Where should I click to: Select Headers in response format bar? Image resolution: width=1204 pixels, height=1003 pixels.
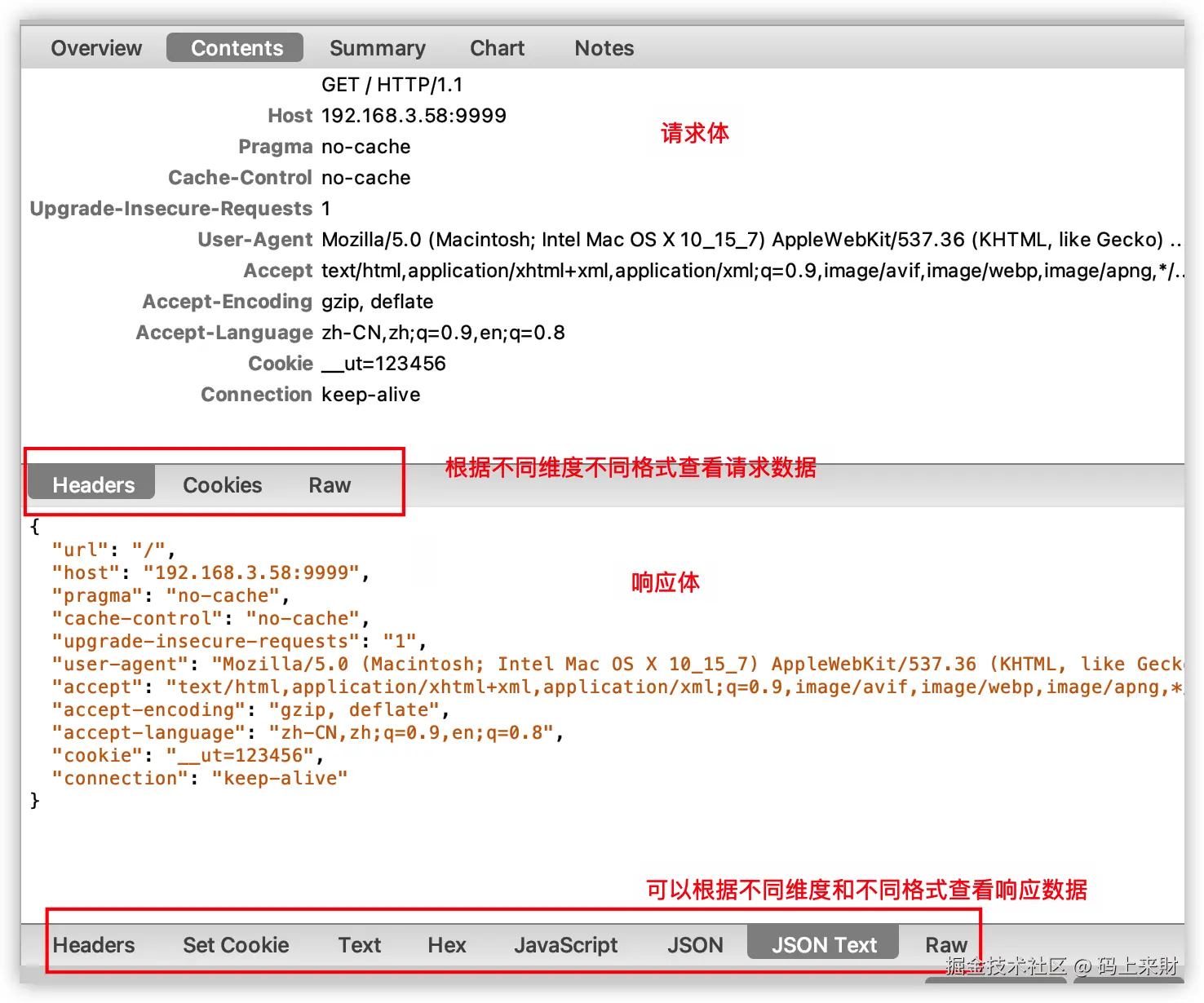click(94, 944)
